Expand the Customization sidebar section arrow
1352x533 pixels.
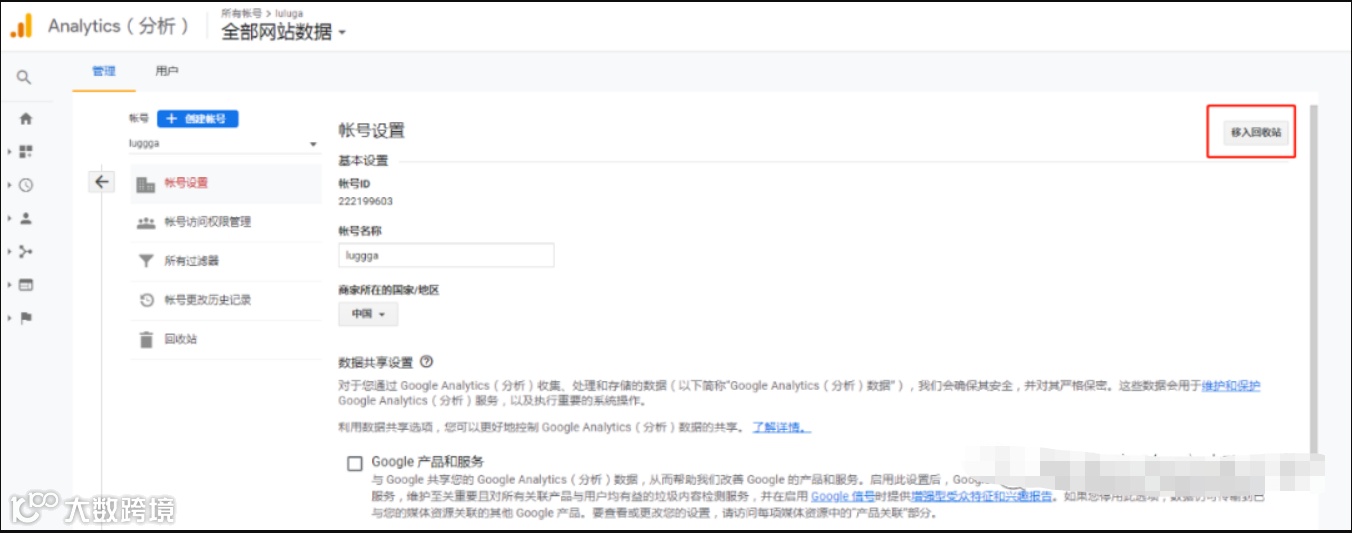9,152
